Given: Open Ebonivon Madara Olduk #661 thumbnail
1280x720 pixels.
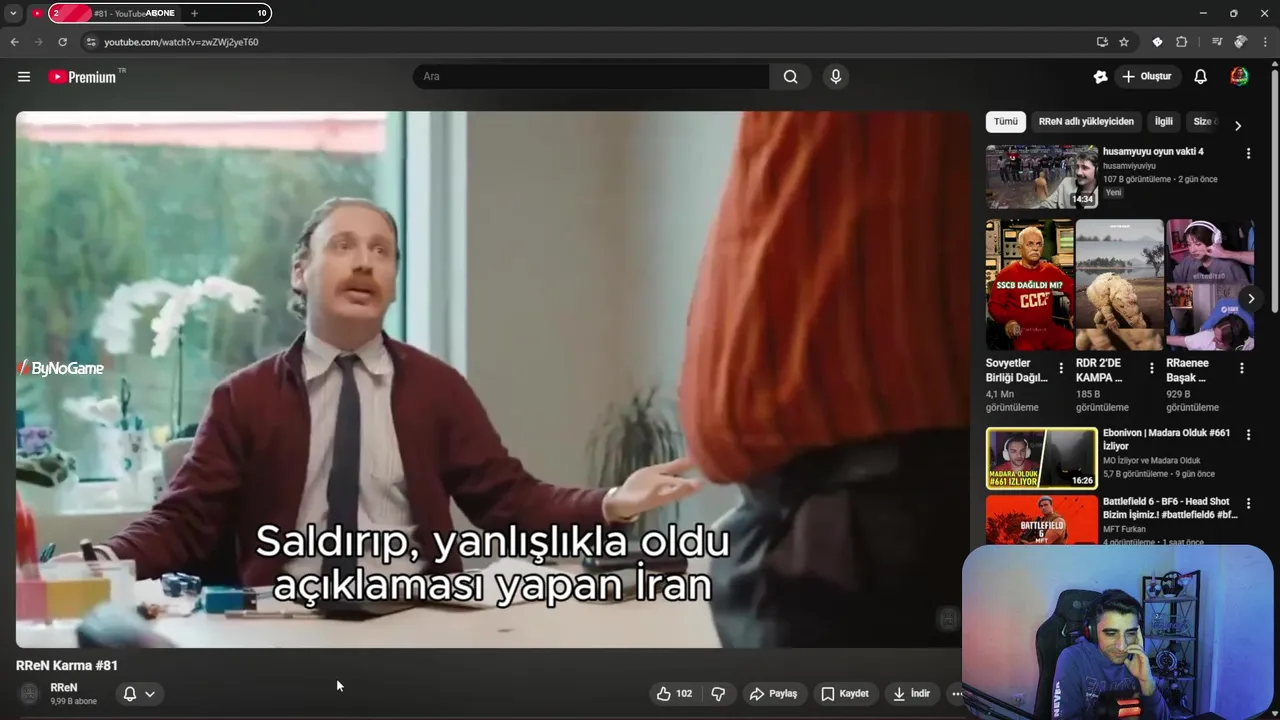Looking at the screenshot, I should coord(1041,459).
